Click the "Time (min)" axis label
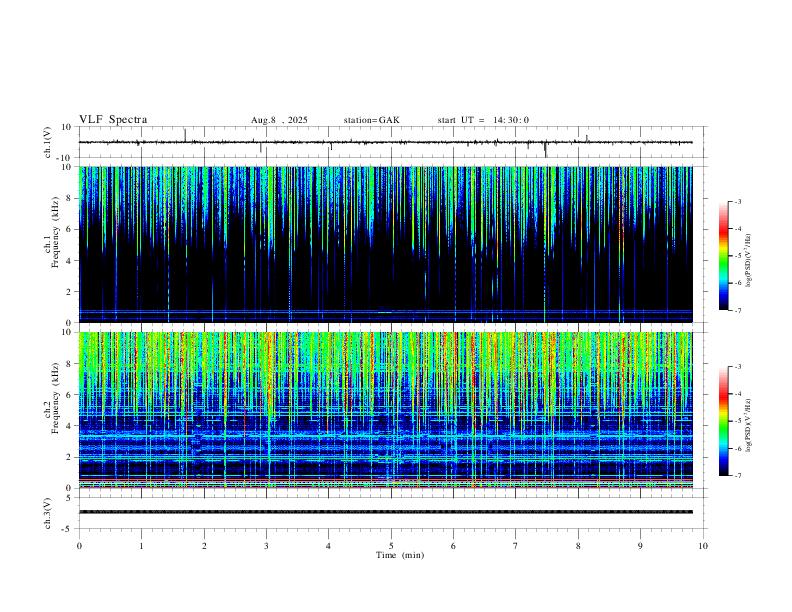This screenshot has width=792, height=612. tap(400, 555)
